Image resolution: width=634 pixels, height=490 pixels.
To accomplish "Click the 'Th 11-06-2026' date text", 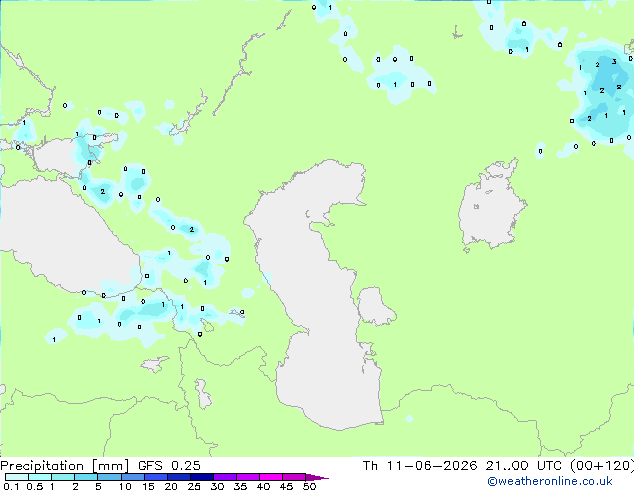I will [420, 466].
